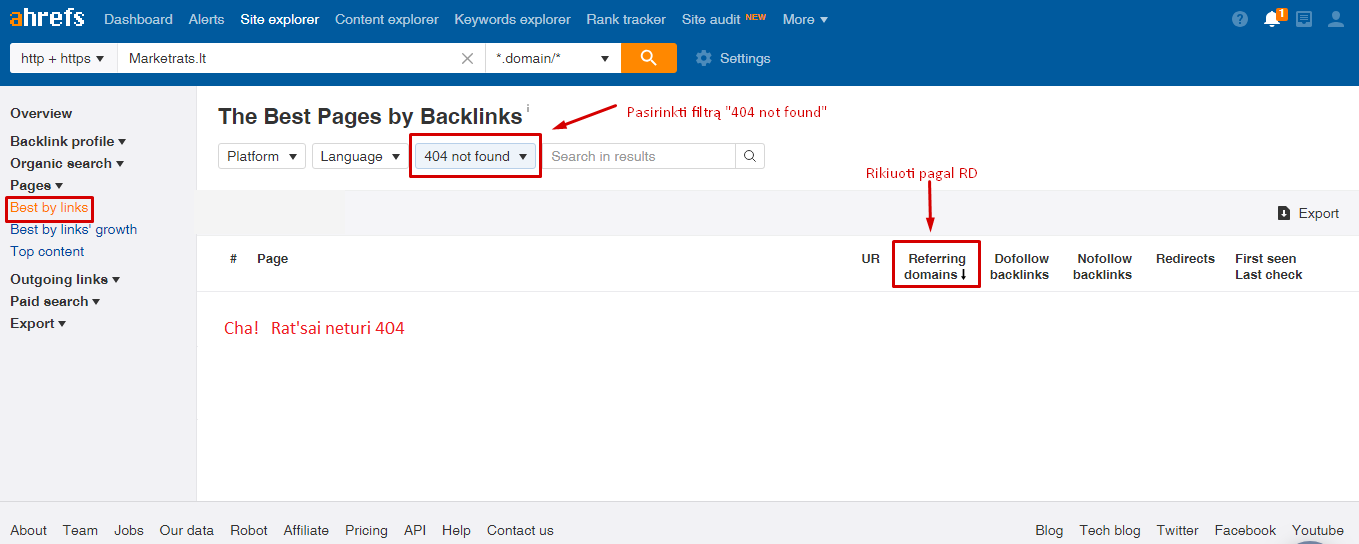Open Tech blog footer link
The image size is (1359, 544).
click(x=1110, y=530)
